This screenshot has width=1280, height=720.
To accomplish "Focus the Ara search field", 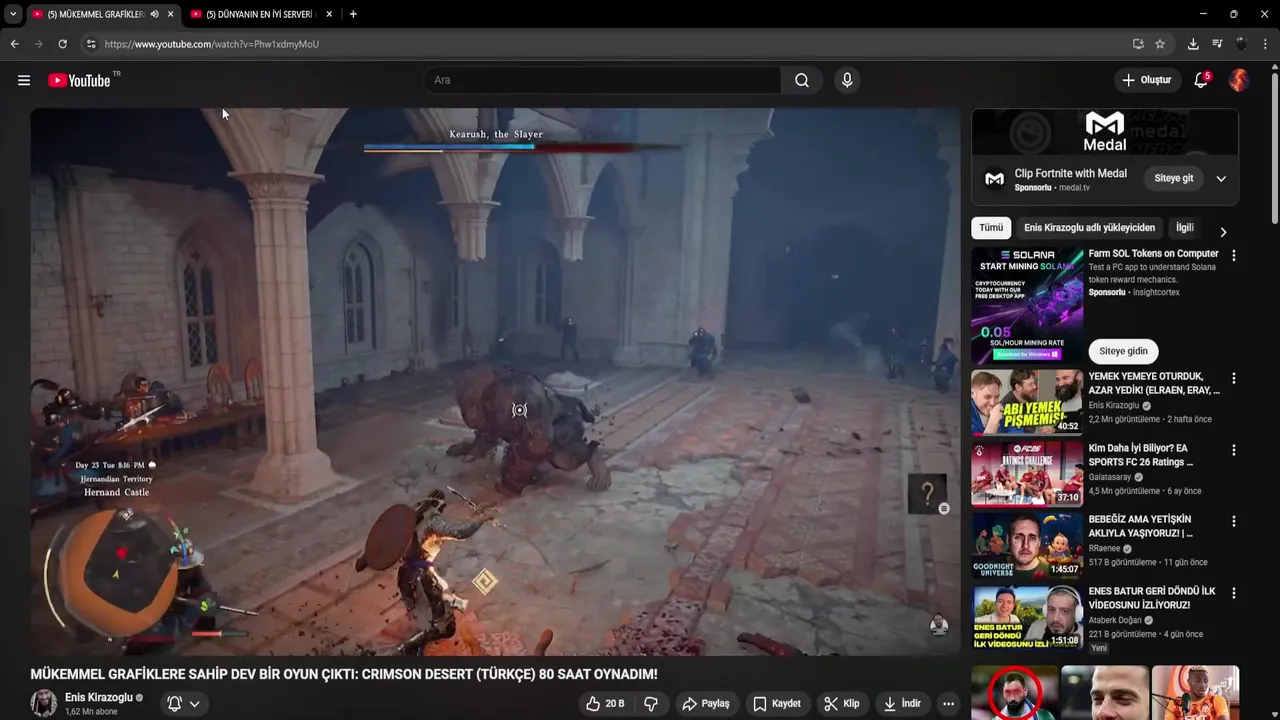I will point(602,80).
